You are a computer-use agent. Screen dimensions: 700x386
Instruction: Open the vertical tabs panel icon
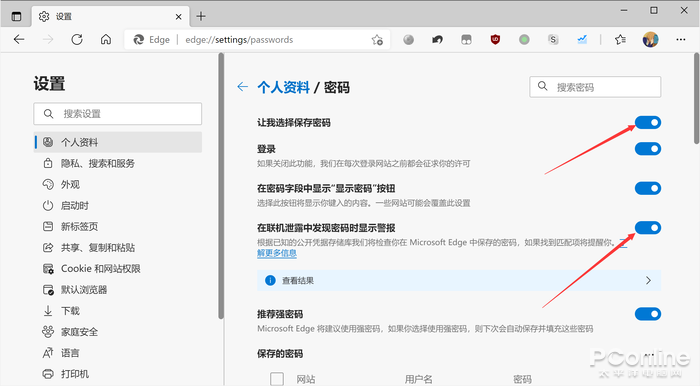pos(17,17)
